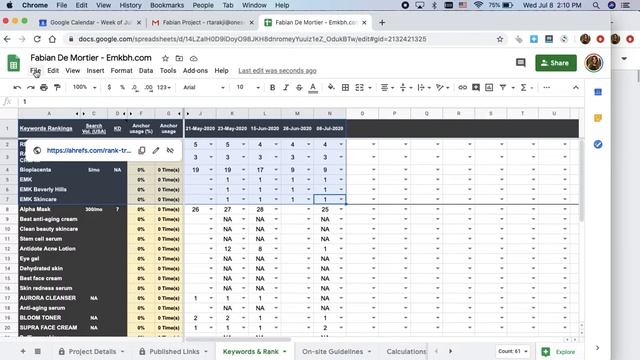Click the Print icon
The height and width of the screenshot is (360, 640).
pos(44,87)
